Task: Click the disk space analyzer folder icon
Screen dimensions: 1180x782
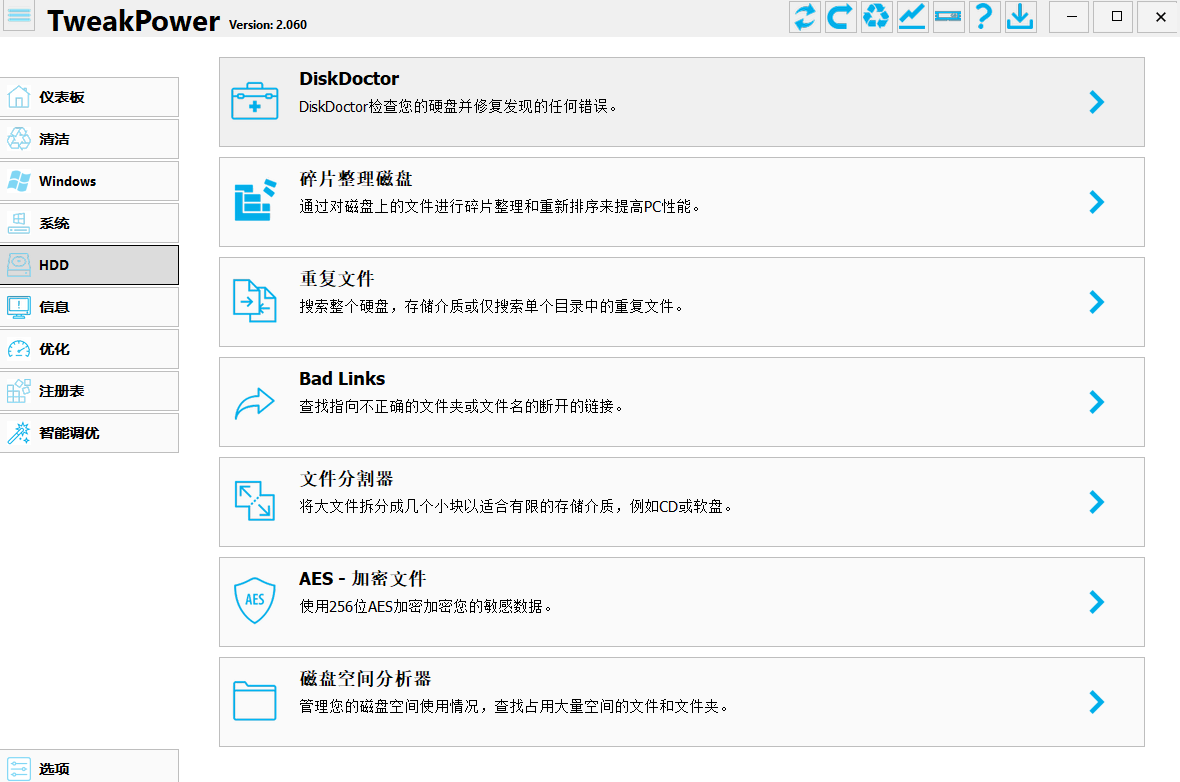Action: tap(255, 701)
